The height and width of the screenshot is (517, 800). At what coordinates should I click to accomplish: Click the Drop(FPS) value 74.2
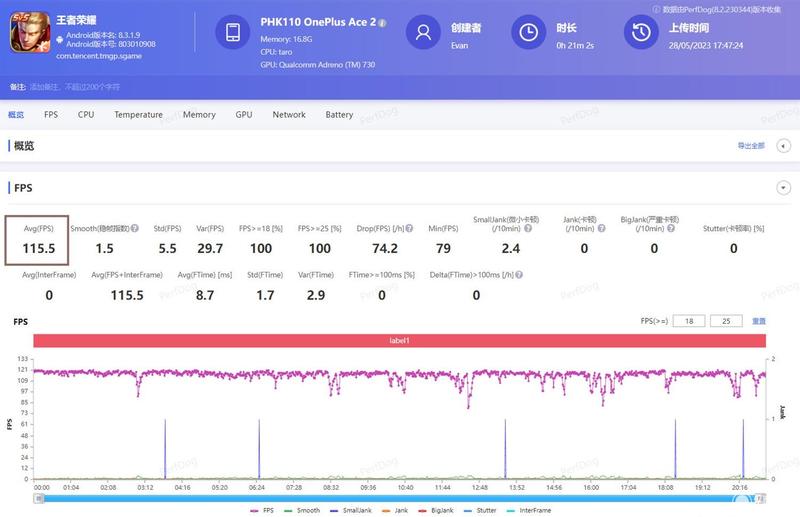click(385, 249)
